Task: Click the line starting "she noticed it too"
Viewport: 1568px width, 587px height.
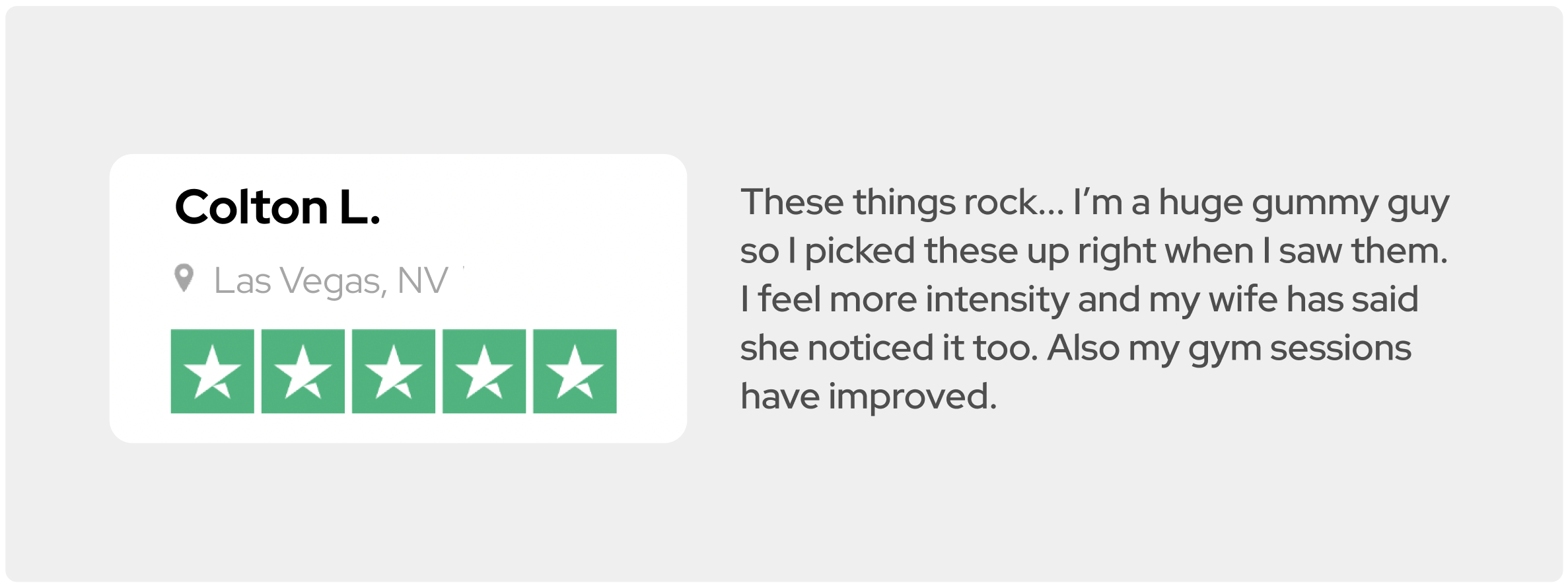Action: click(1075, 348)
